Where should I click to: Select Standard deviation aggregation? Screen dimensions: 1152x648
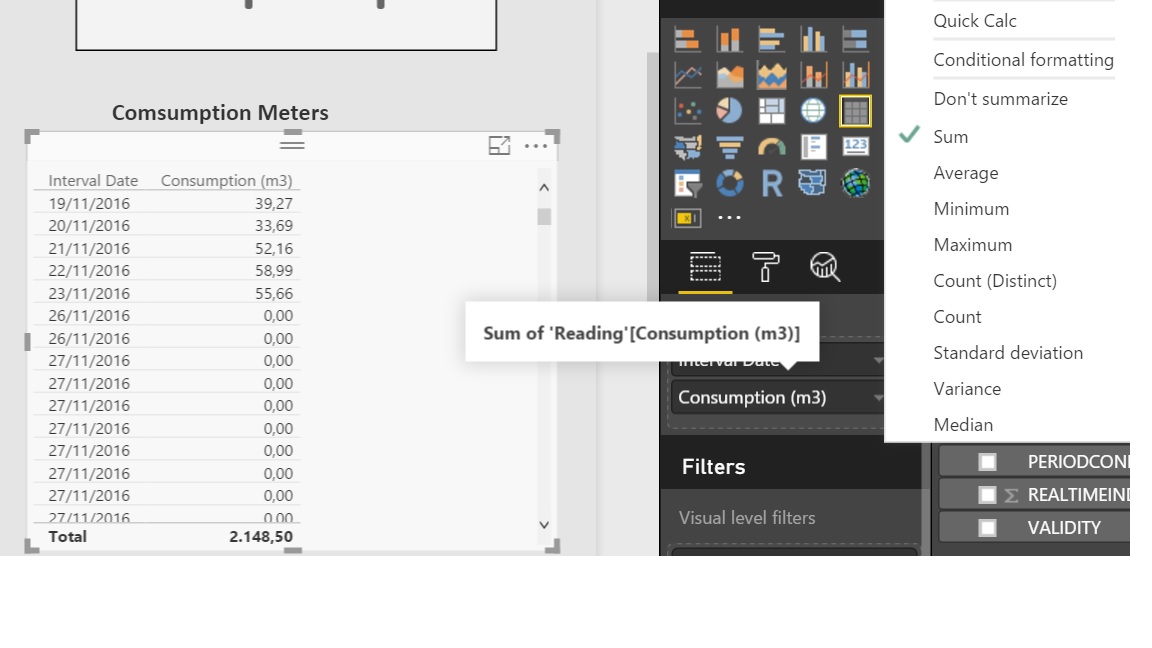(x=1008, y=353)
